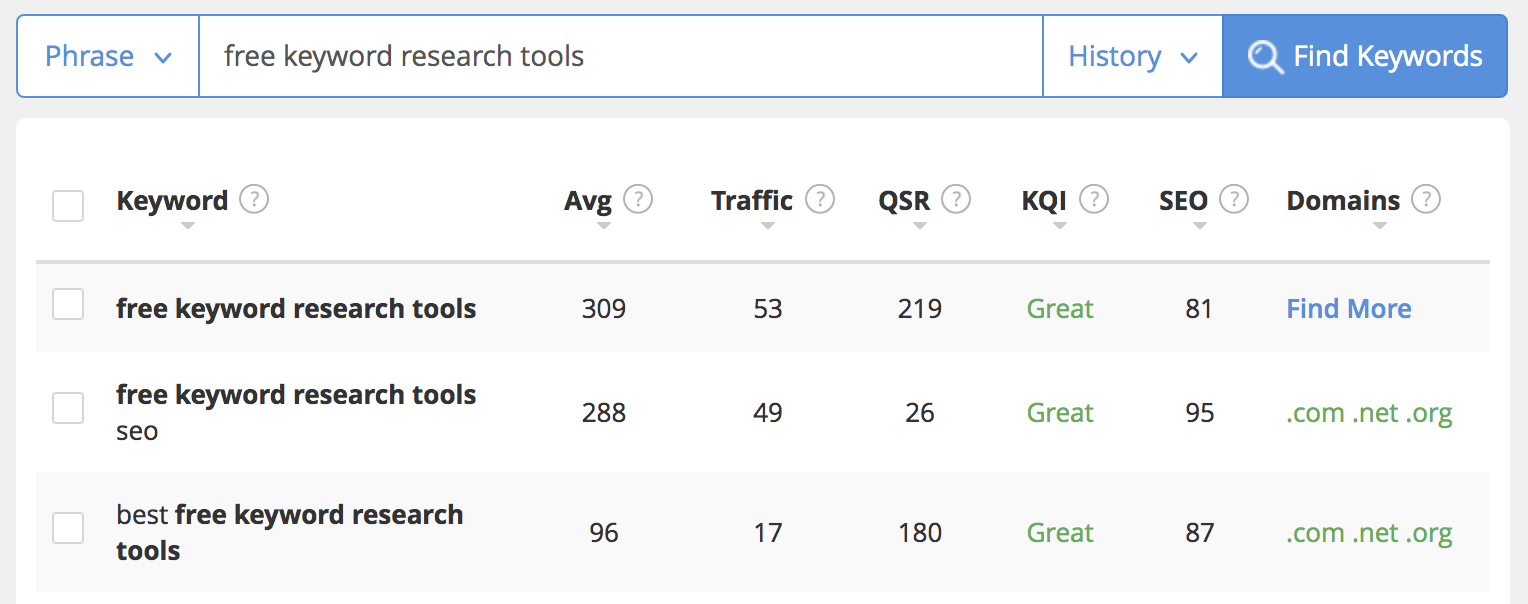This screenshot has height=604, width=1528.
Task: Sort by SEO using its arrow
Action: [x=1199, y=226]
